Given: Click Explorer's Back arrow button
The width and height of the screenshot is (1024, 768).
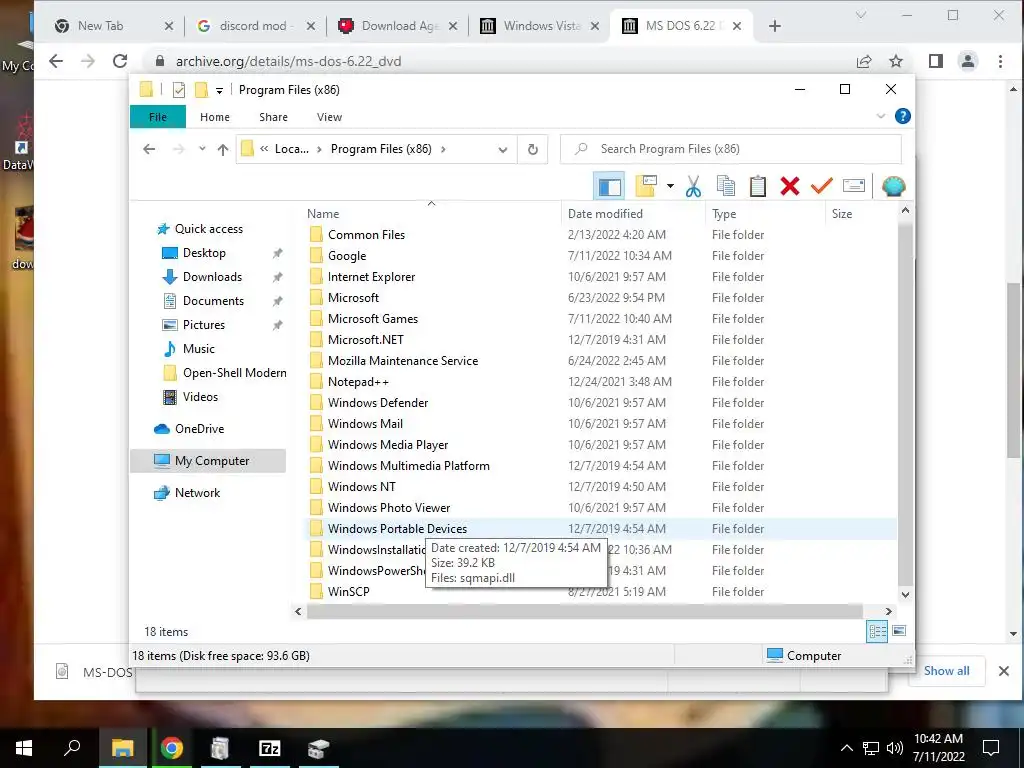Looking at the screenshot, I should tap(149, 149).
